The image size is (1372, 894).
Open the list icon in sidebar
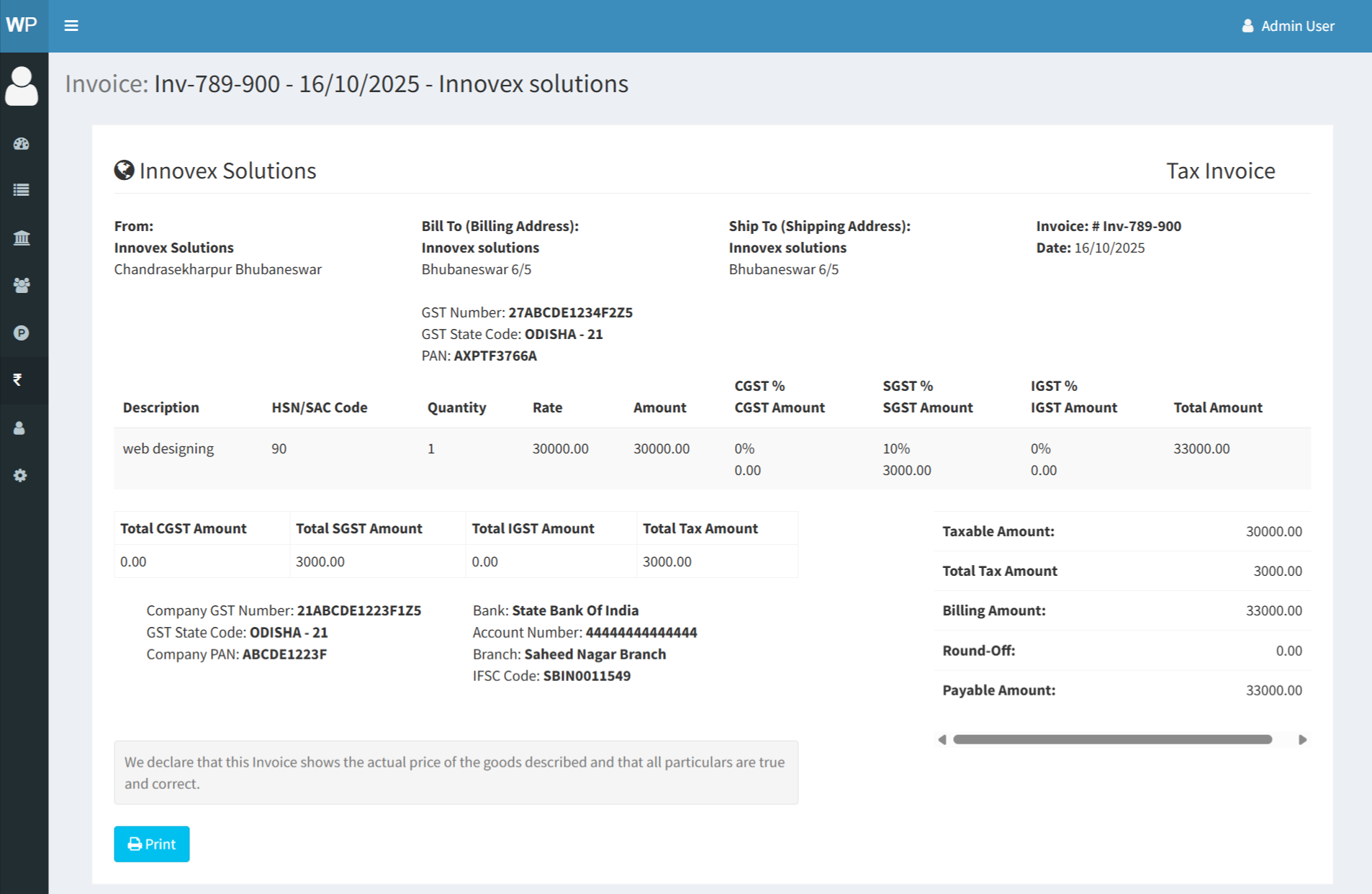(21, 190)
